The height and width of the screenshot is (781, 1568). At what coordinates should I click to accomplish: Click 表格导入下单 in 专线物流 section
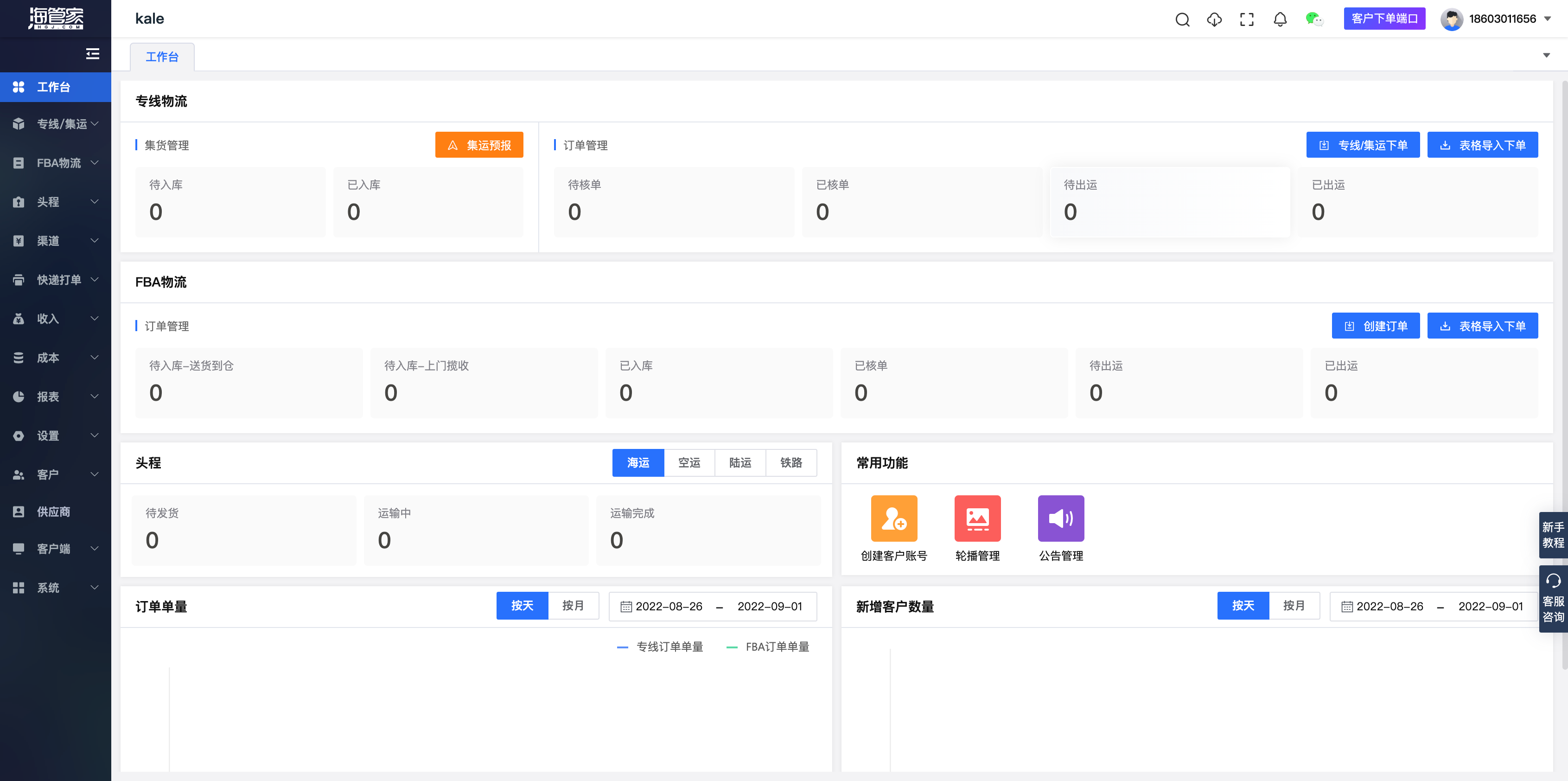click(1483, 145)
